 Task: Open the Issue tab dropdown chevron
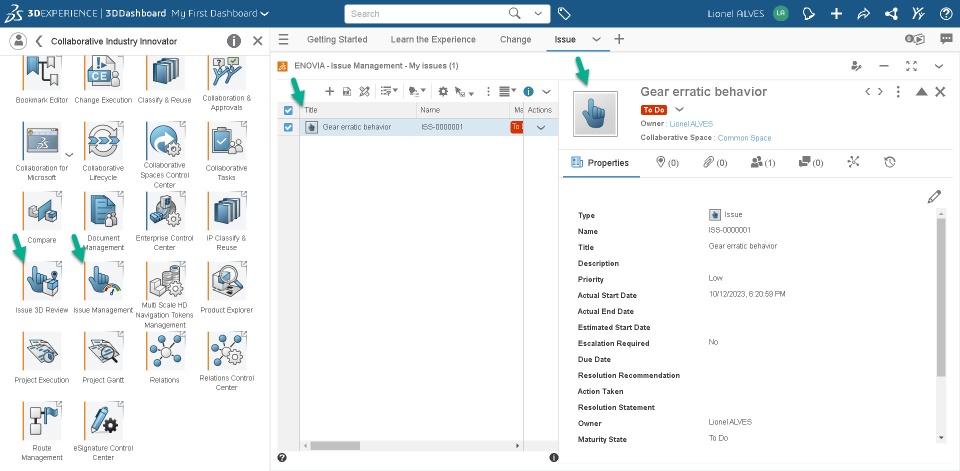[x=596, y=39]
